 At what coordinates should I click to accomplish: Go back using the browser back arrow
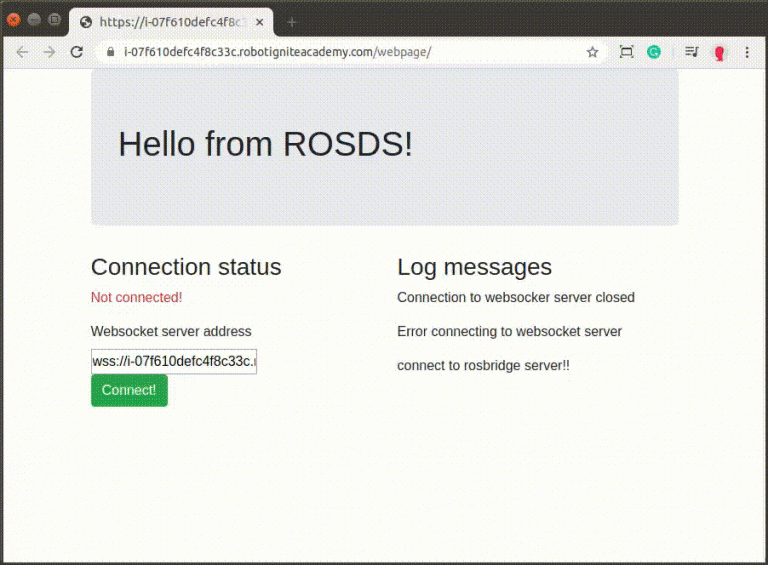coord(22,52)
